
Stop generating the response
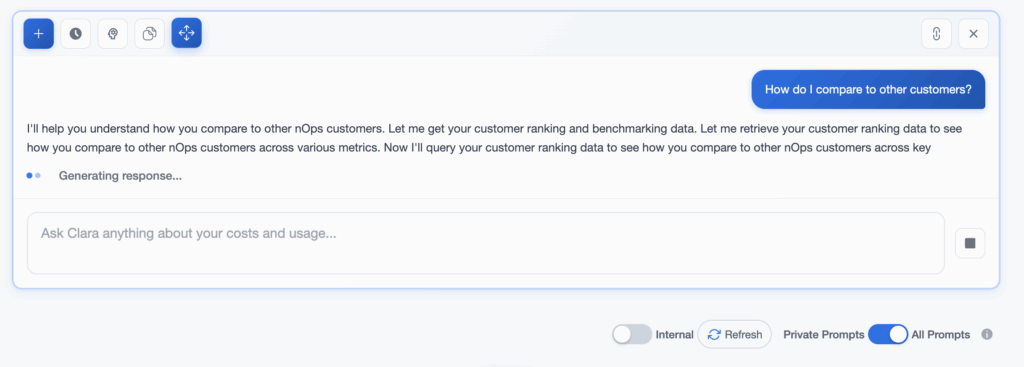[970, 243]
